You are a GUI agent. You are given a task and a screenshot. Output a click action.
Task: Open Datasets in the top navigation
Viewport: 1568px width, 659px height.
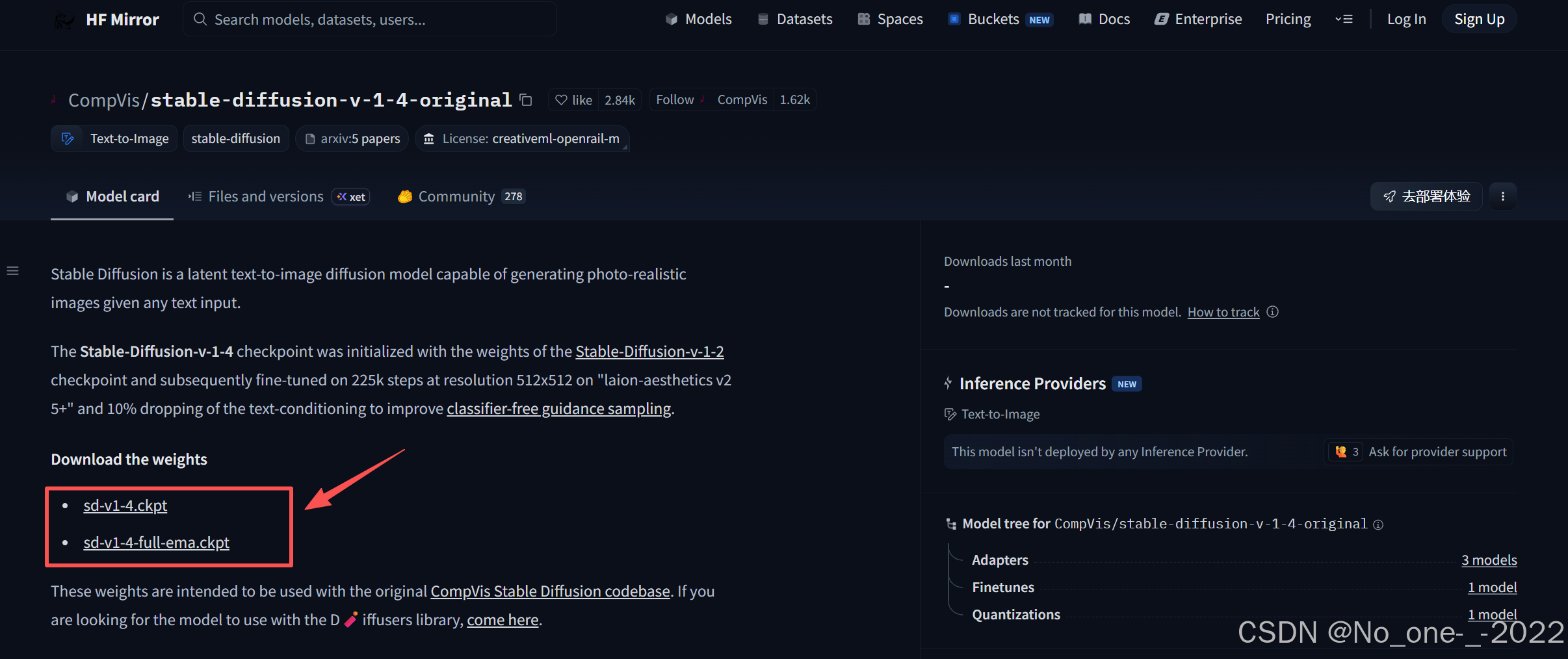795,19
